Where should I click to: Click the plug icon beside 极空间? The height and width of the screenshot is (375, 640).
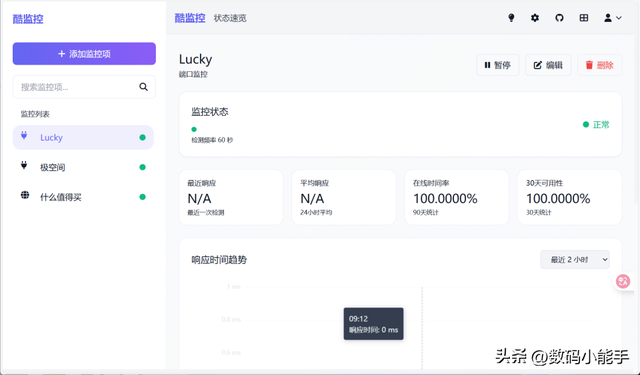pos(24,165)
